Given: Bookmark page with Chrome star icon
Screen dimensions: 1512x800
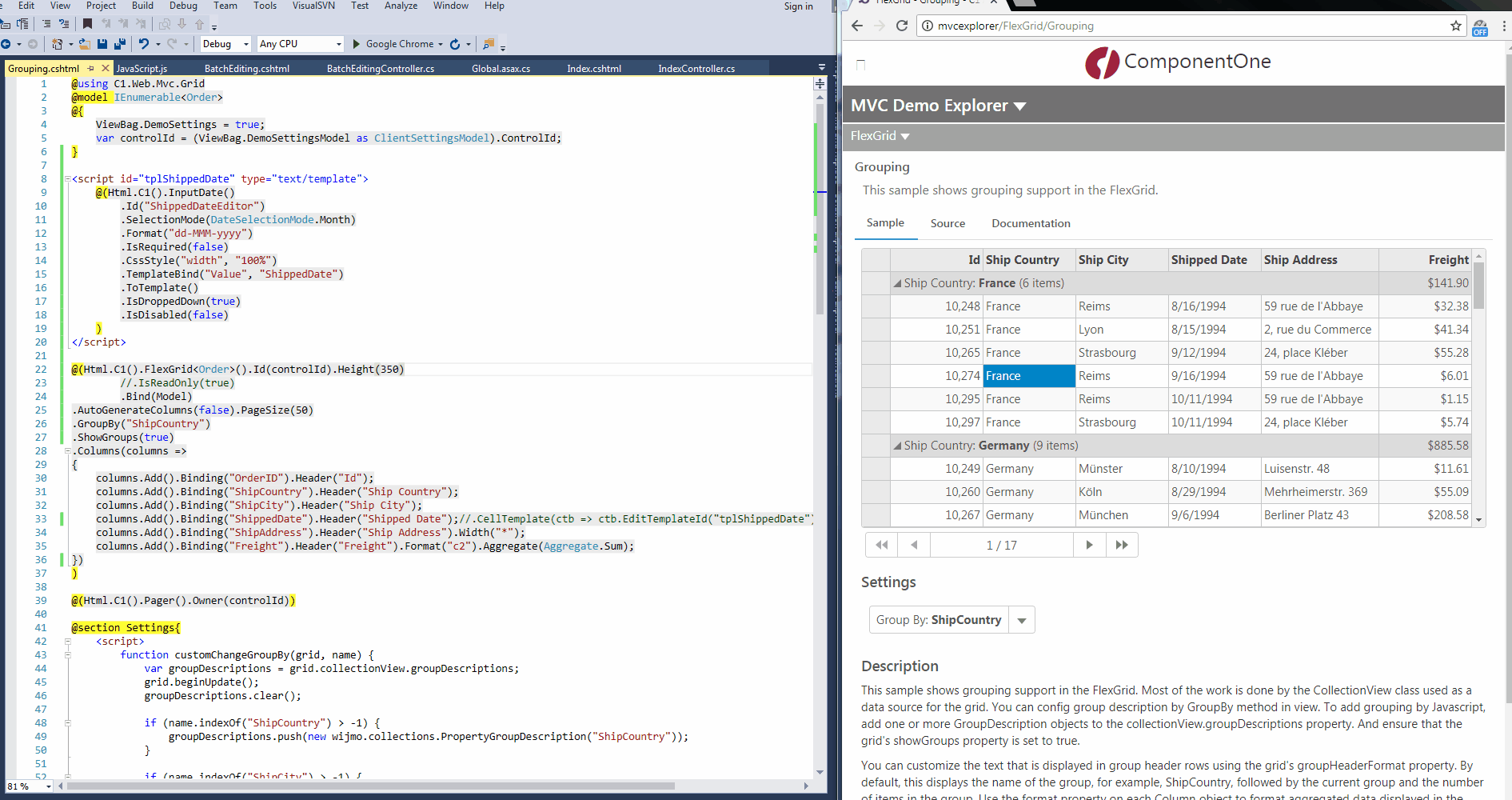Looking at the screenshot, I should click(x=1456, y=26).
